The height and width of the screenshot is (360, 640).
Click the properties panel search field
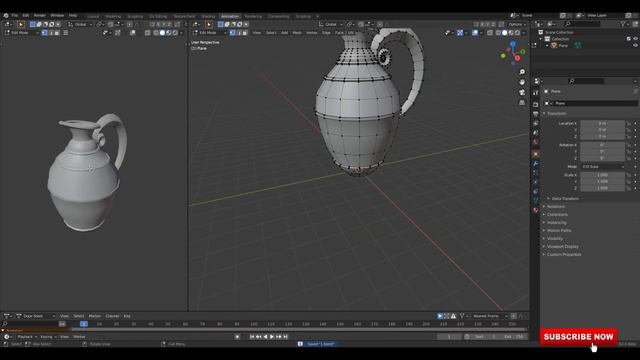click(x=586, y=81)
